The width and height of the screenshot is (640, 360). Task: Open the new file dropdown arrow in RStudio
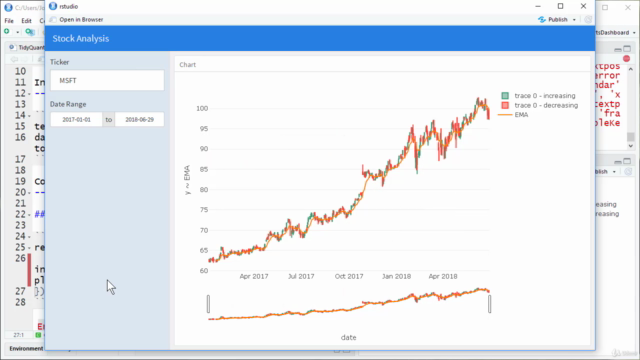click(18, 32)
